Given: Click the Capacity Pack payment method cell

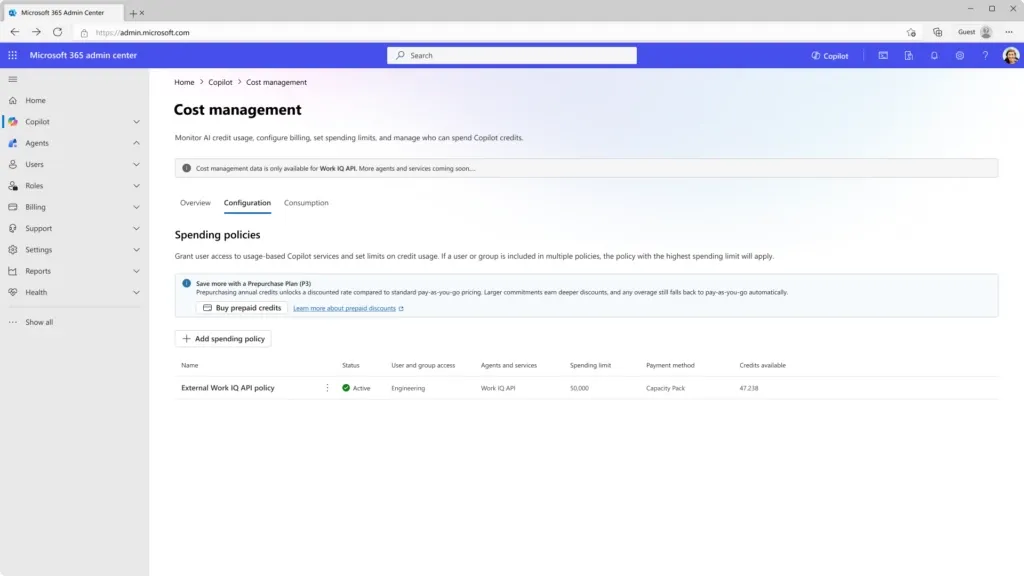Looking at the screenshot, I should coord(665,388).
